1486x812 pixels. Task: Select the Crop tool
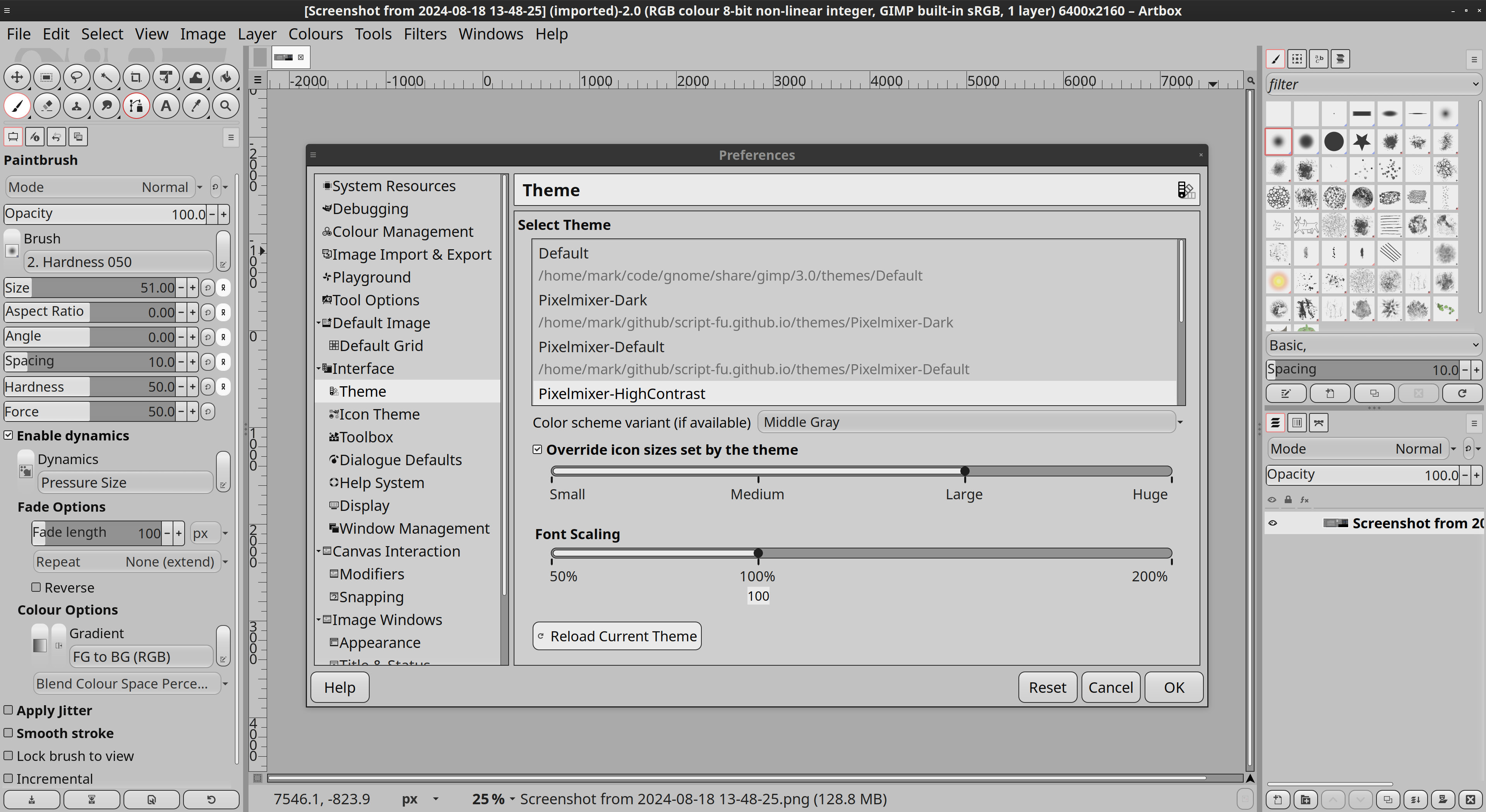[x=136, y=77]
